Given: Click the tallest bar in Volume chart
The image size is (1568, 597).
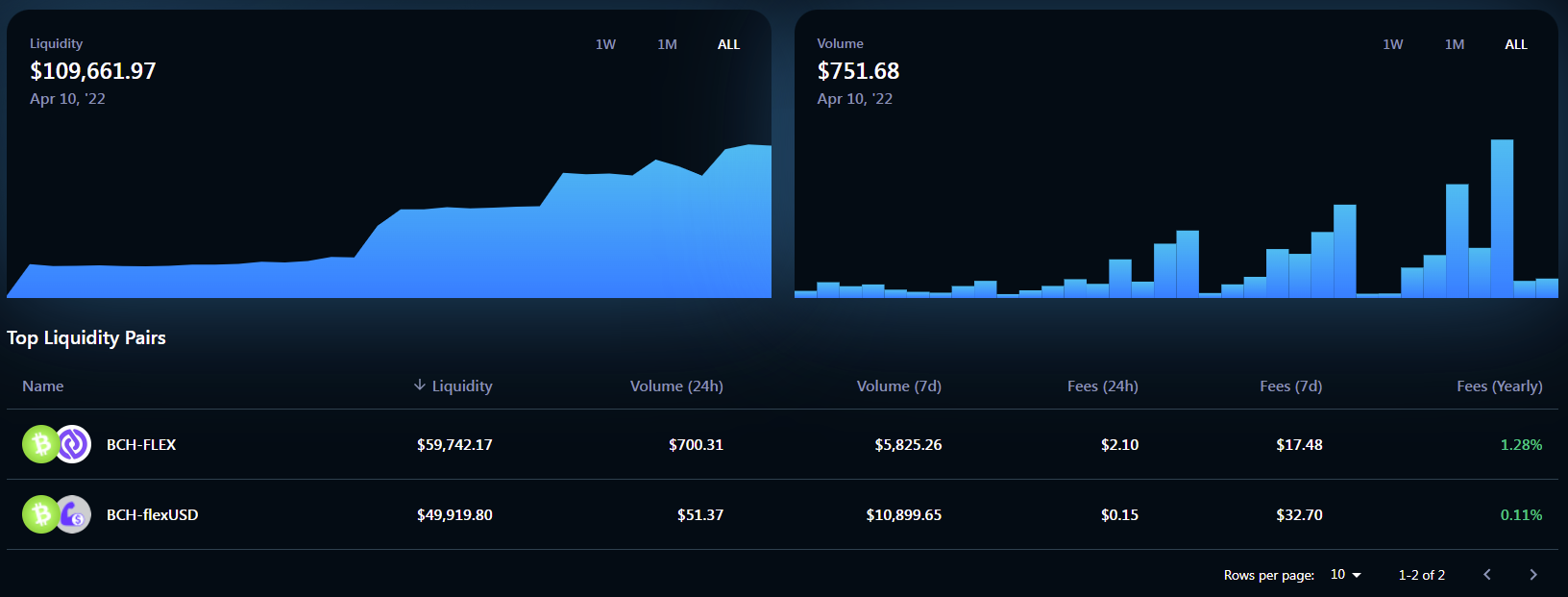Looking at the screenshot, I should pos(1502,218).
